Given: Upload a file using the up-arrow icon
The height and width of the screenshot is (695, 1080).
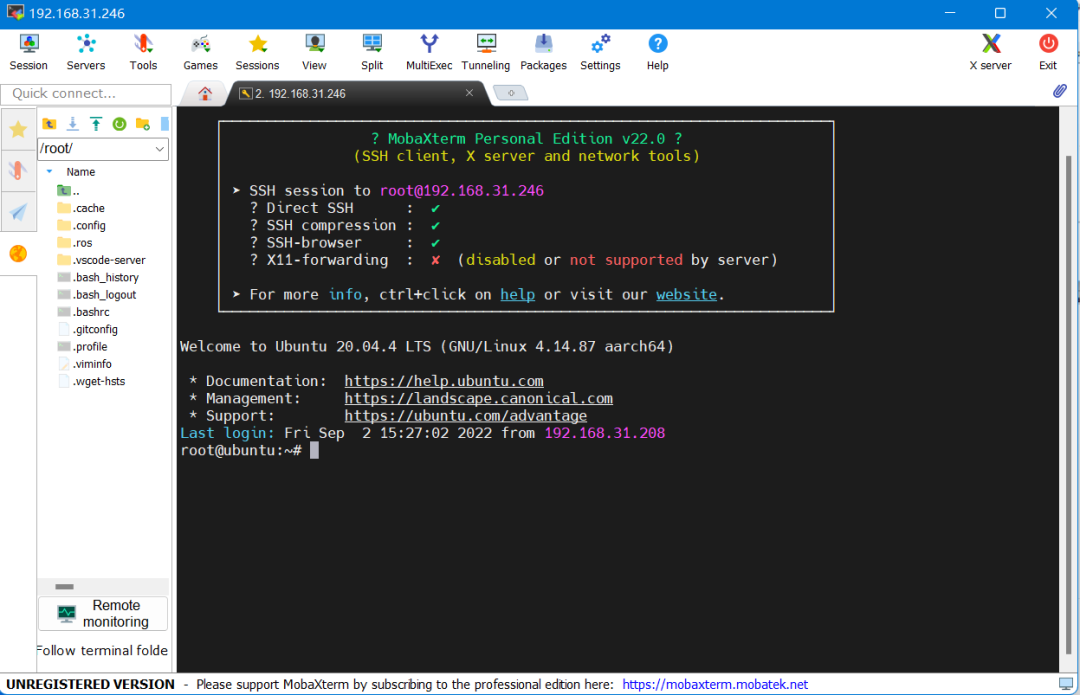Looking at the screenshot, I should [x=96, y=124].
